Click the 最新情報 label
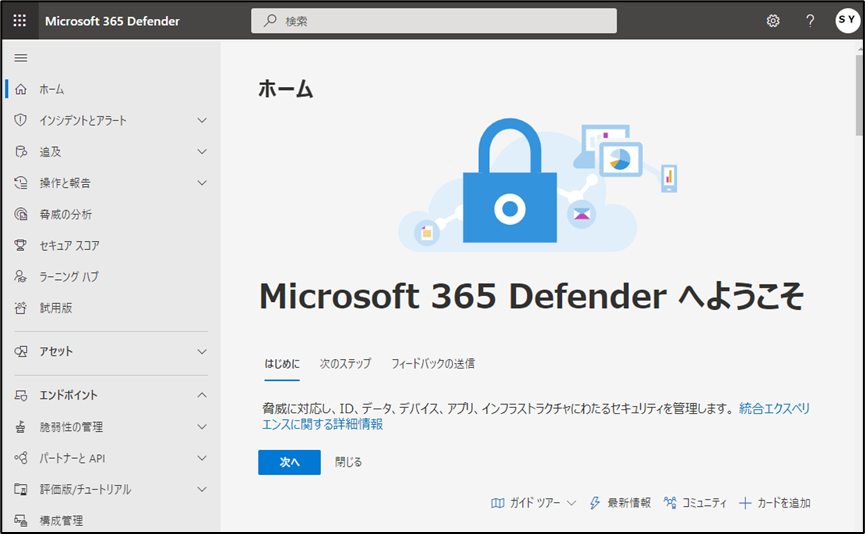This screenshot has height=534, width=865. (x=629, y=503)
